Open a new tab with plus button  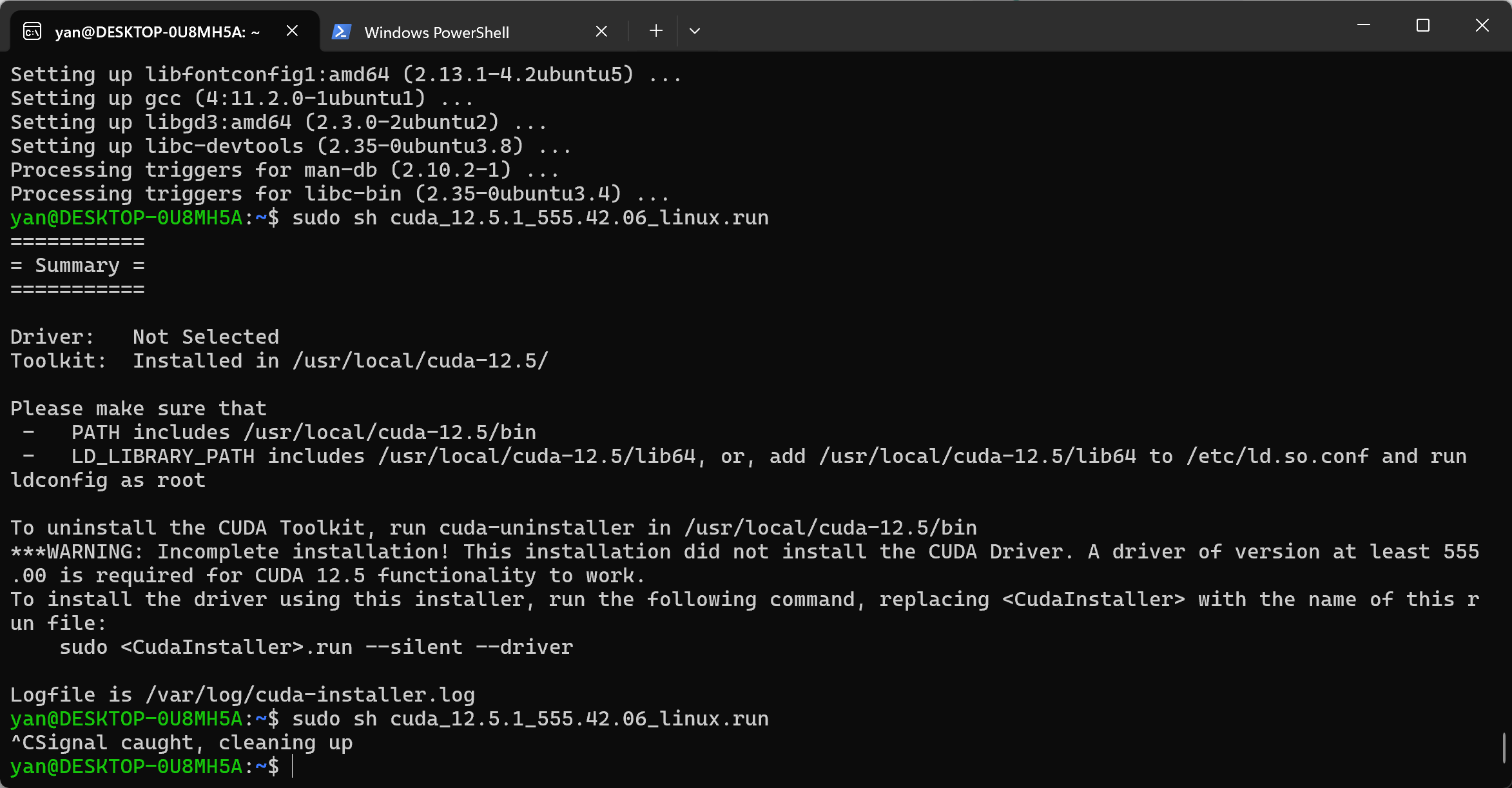[655, 30]
